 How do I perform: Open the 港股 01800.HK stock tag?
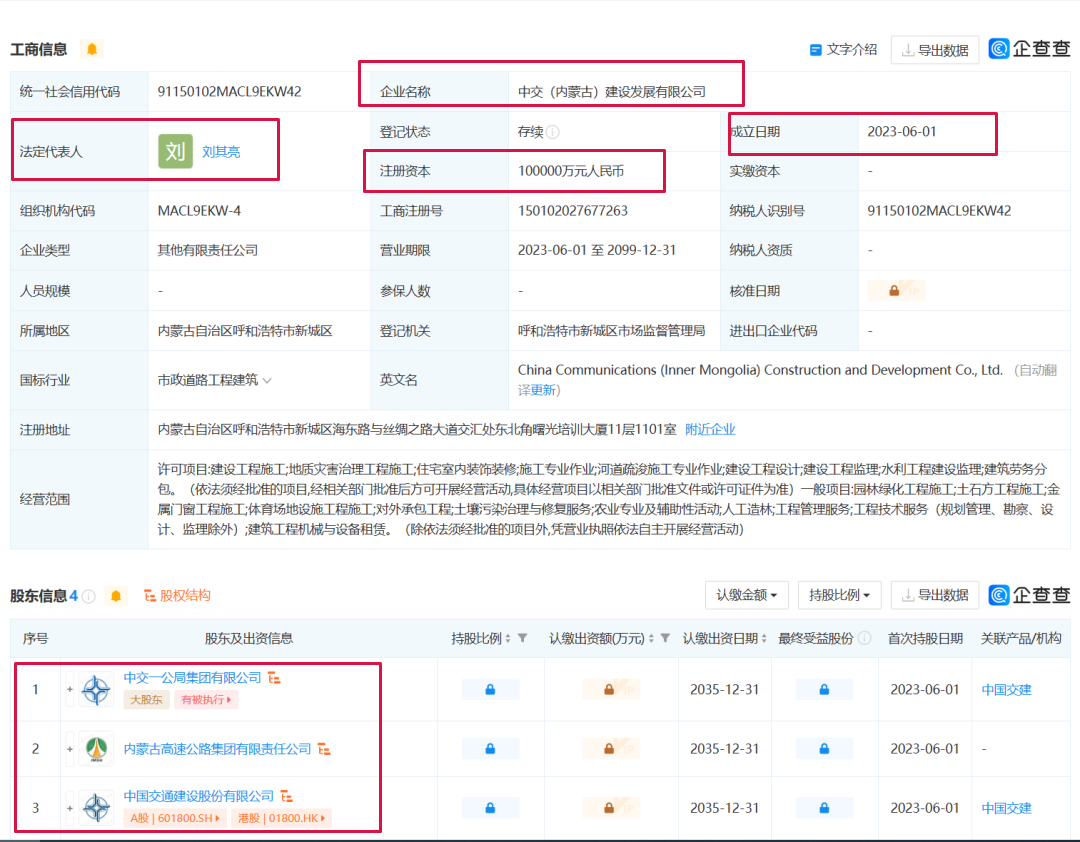pyautogui.click(x=281, y=819)
